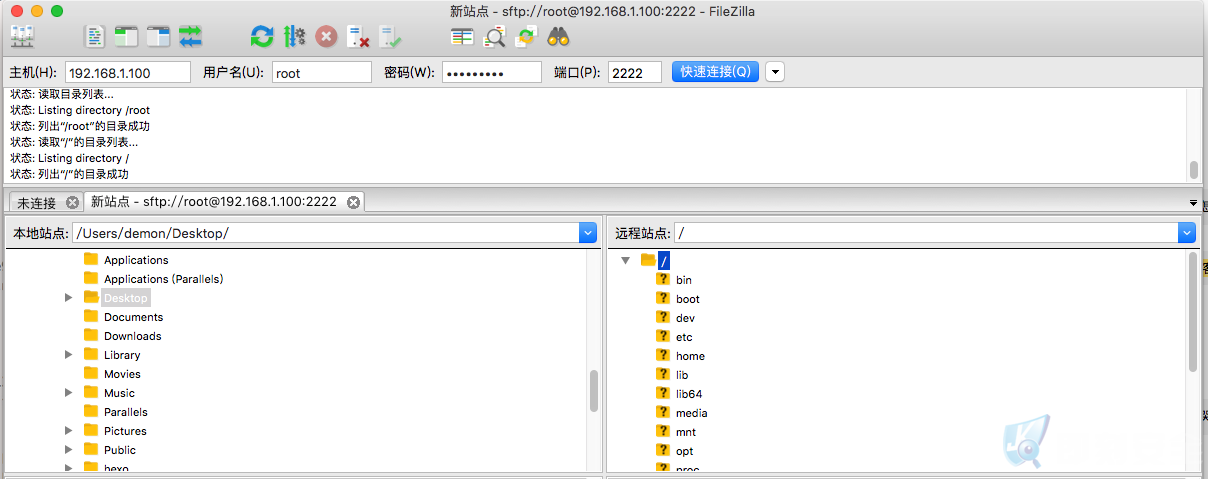Click the 本地站点 path field
The image size is (1208, 479).
click(x=326, y=233)
